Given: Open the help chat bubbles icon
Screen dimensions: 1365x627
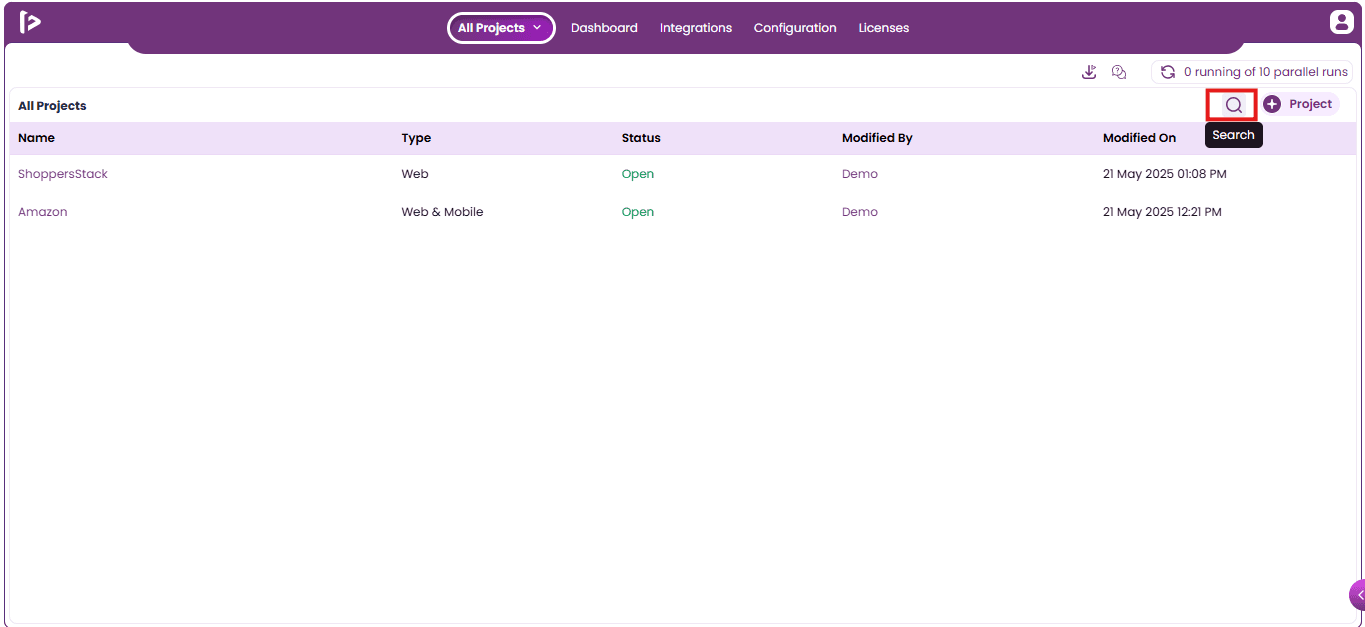Looking at the screenshot, I should pyautogui.click(x=1119, y=72).
